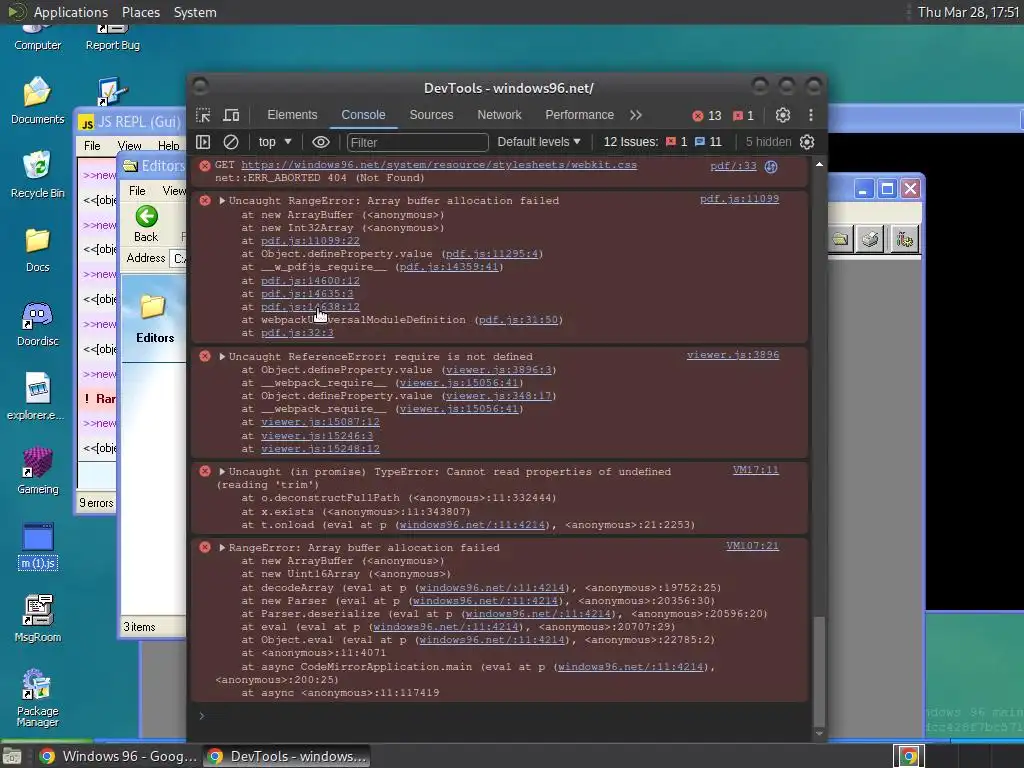
Task: Open the top context selector dropdown
Action: coord(274,142)
